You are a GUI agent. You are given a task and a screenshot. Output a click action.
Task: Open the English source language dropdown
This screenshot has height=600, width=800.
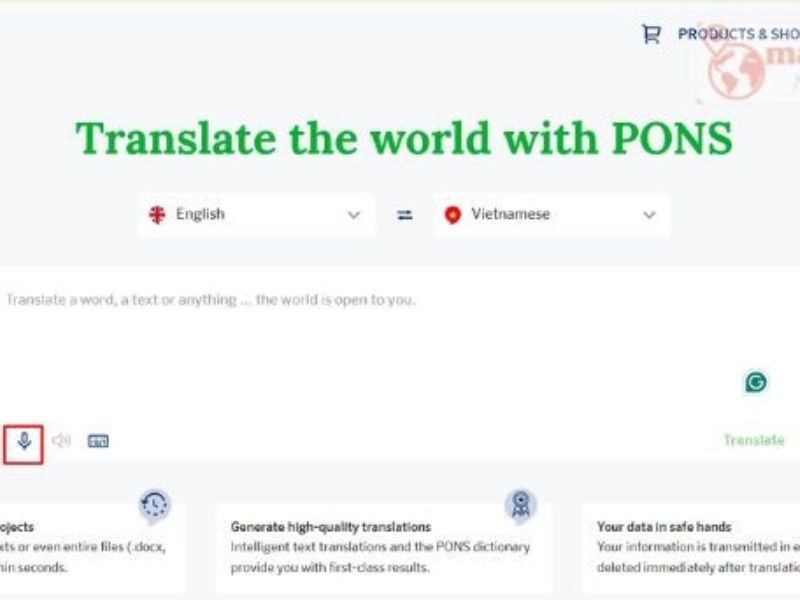[257, 215]
